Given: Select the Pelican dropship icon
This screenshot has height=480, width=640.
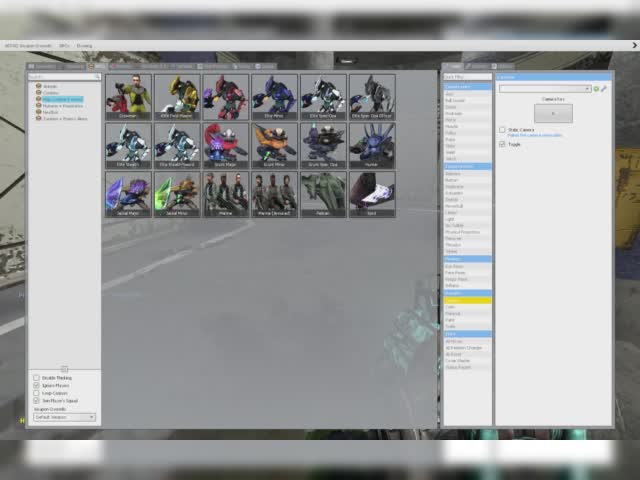Looking at the screenshot, I should click(x=323, y=194).
